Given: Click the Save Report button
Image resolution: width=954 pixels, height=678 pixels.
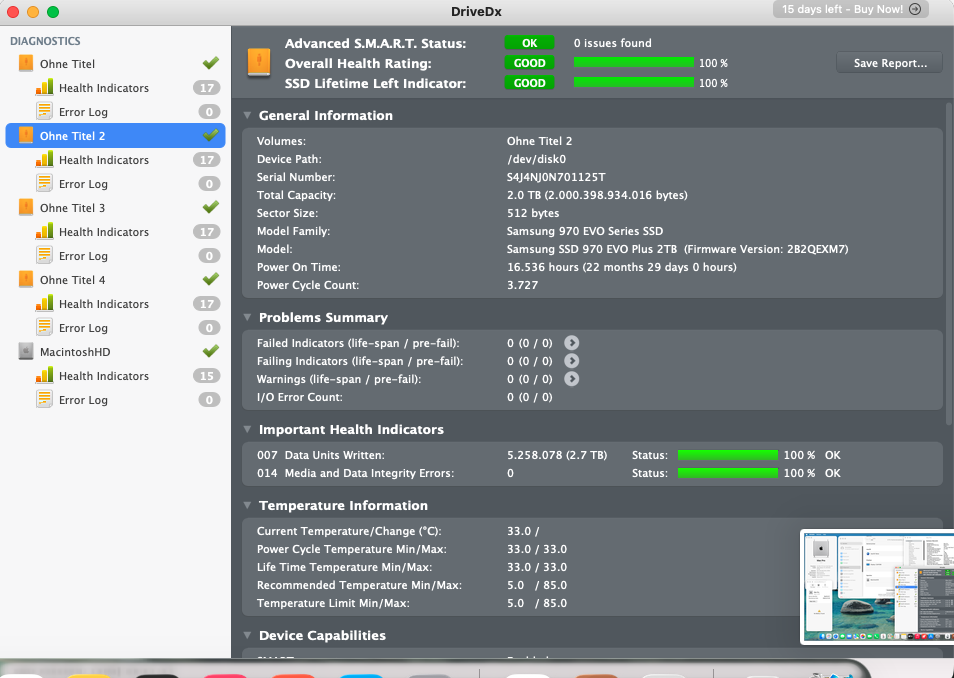Looking at the screenshot, I should [x=889, y=63].
